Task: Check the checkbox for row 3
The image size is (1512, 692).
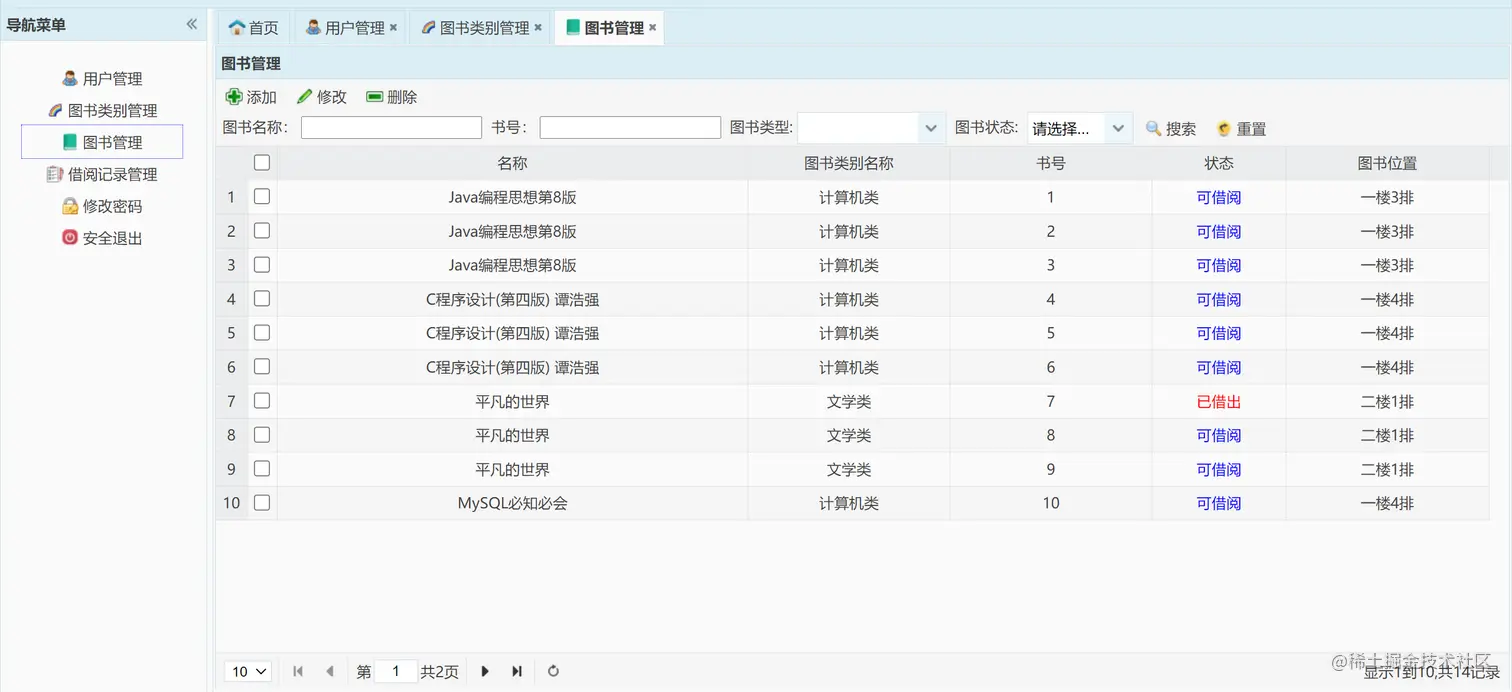Action: point(262,264)
